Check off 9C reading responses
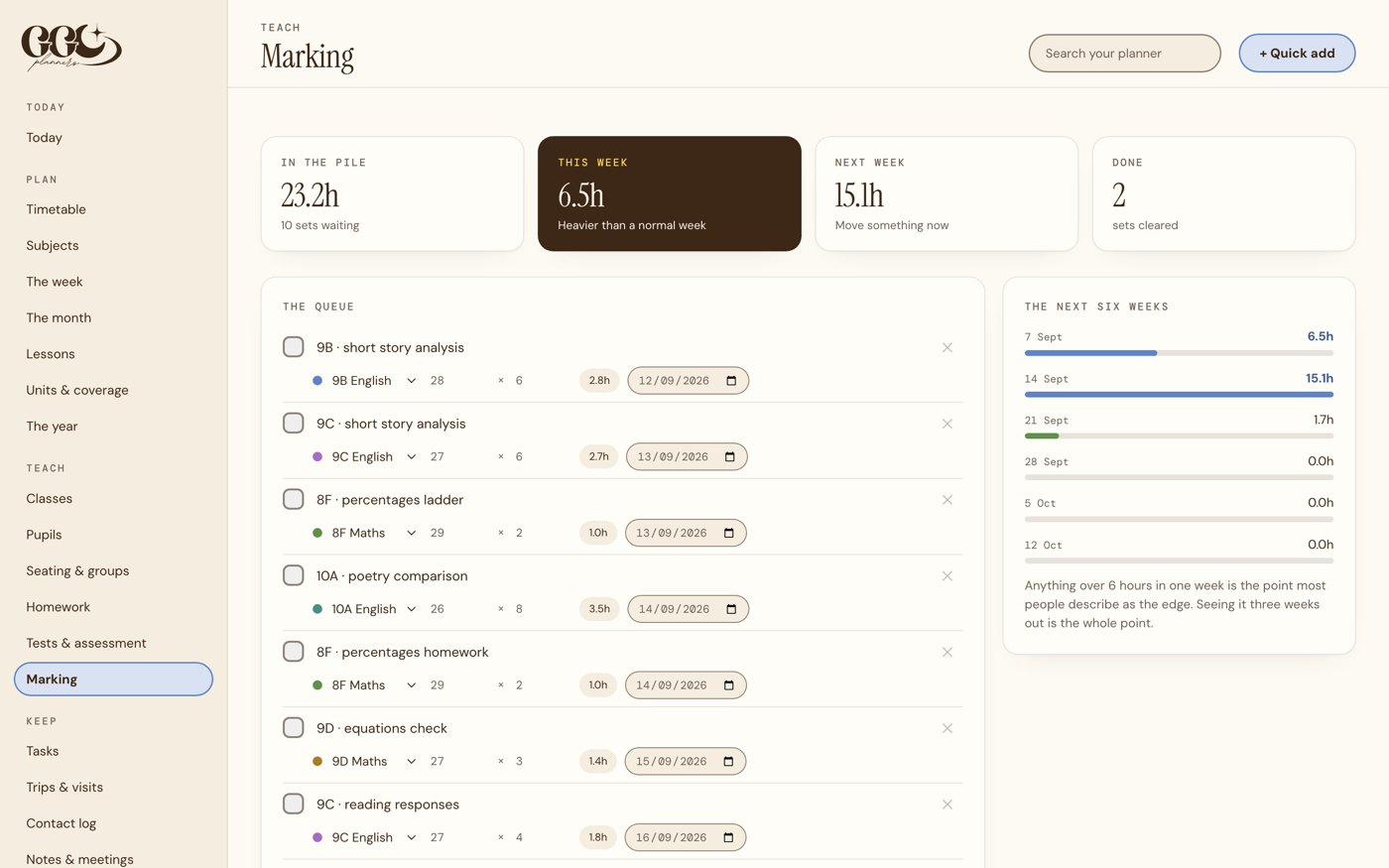This screenshot has height=868, width=1389. coord(294,804)
